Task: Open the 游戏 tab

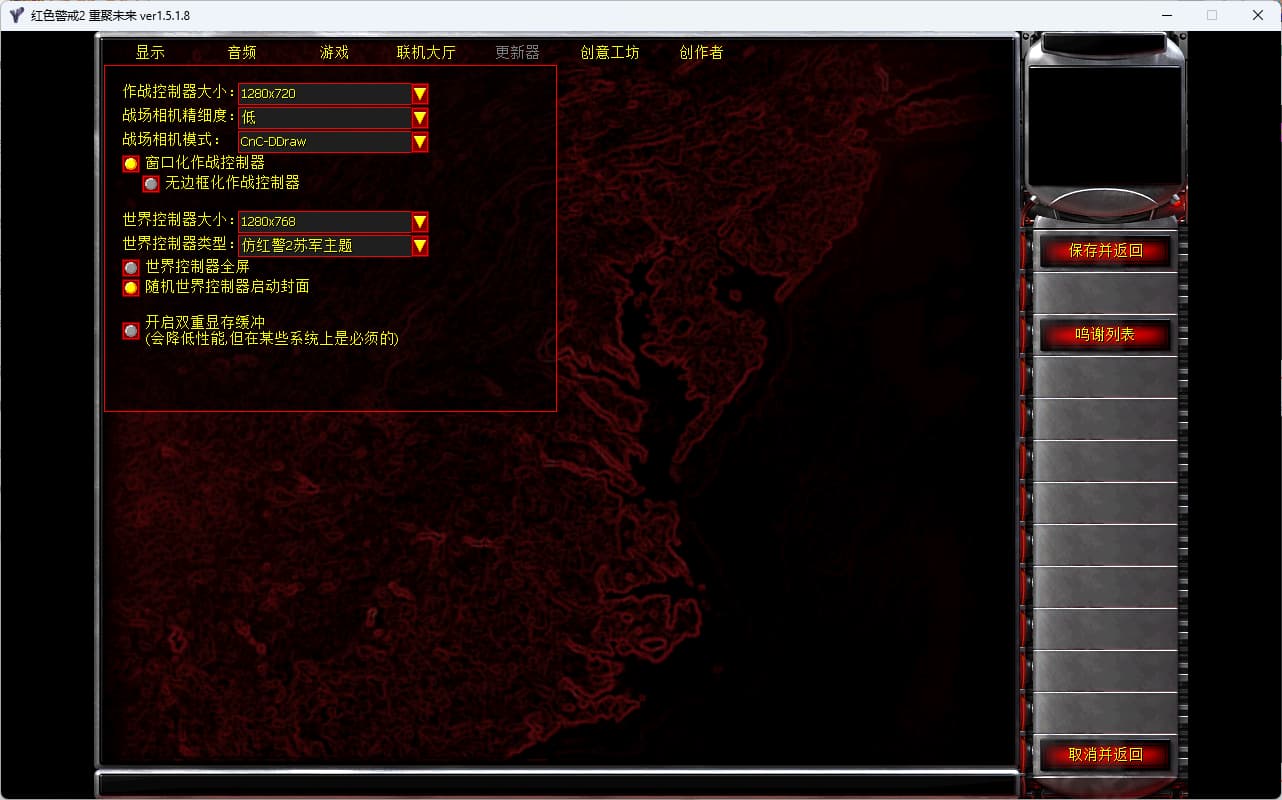Action: [x=334, y=53]
